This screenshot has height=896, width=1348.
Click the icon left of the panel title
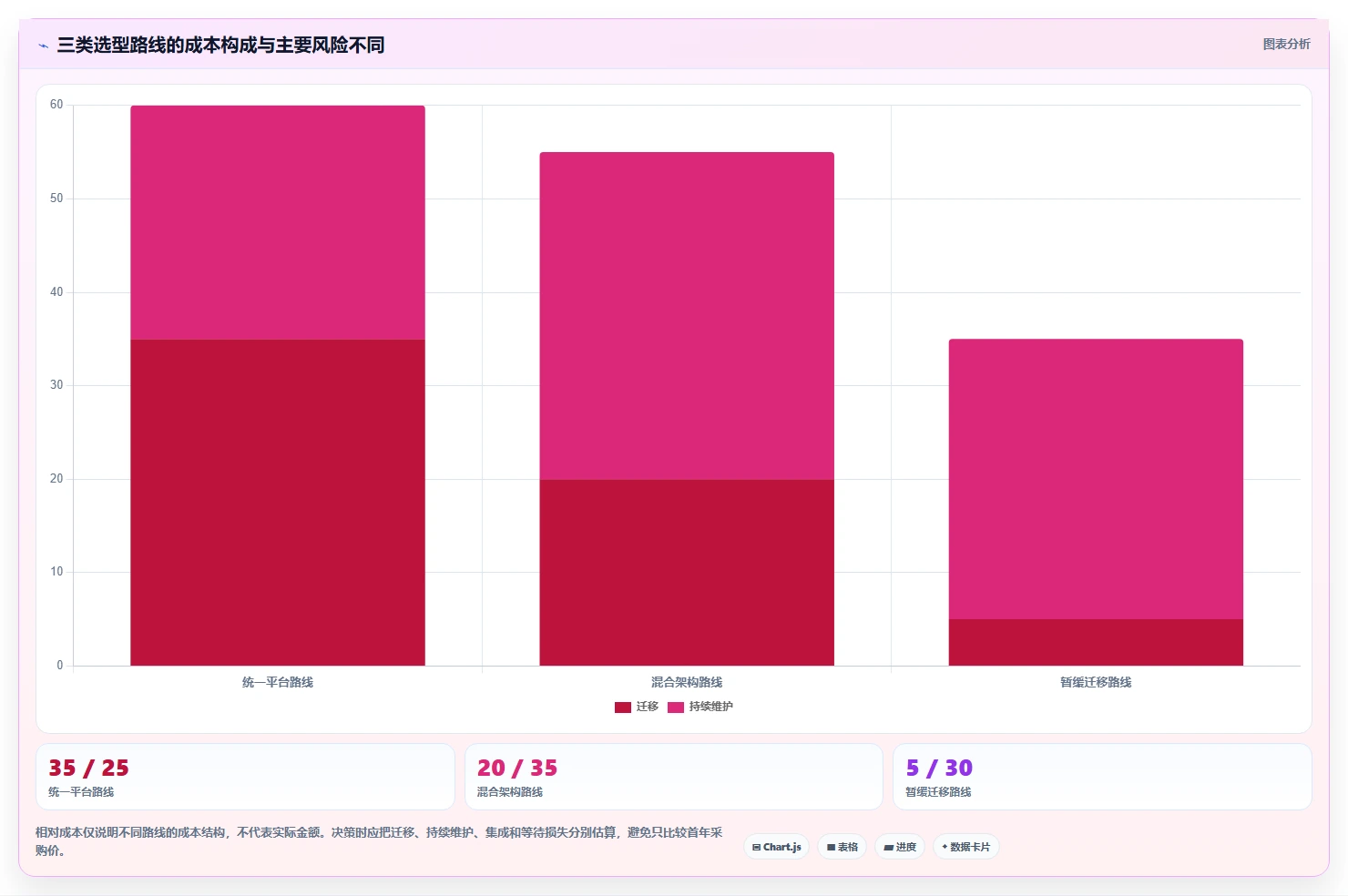click(43, 46)
